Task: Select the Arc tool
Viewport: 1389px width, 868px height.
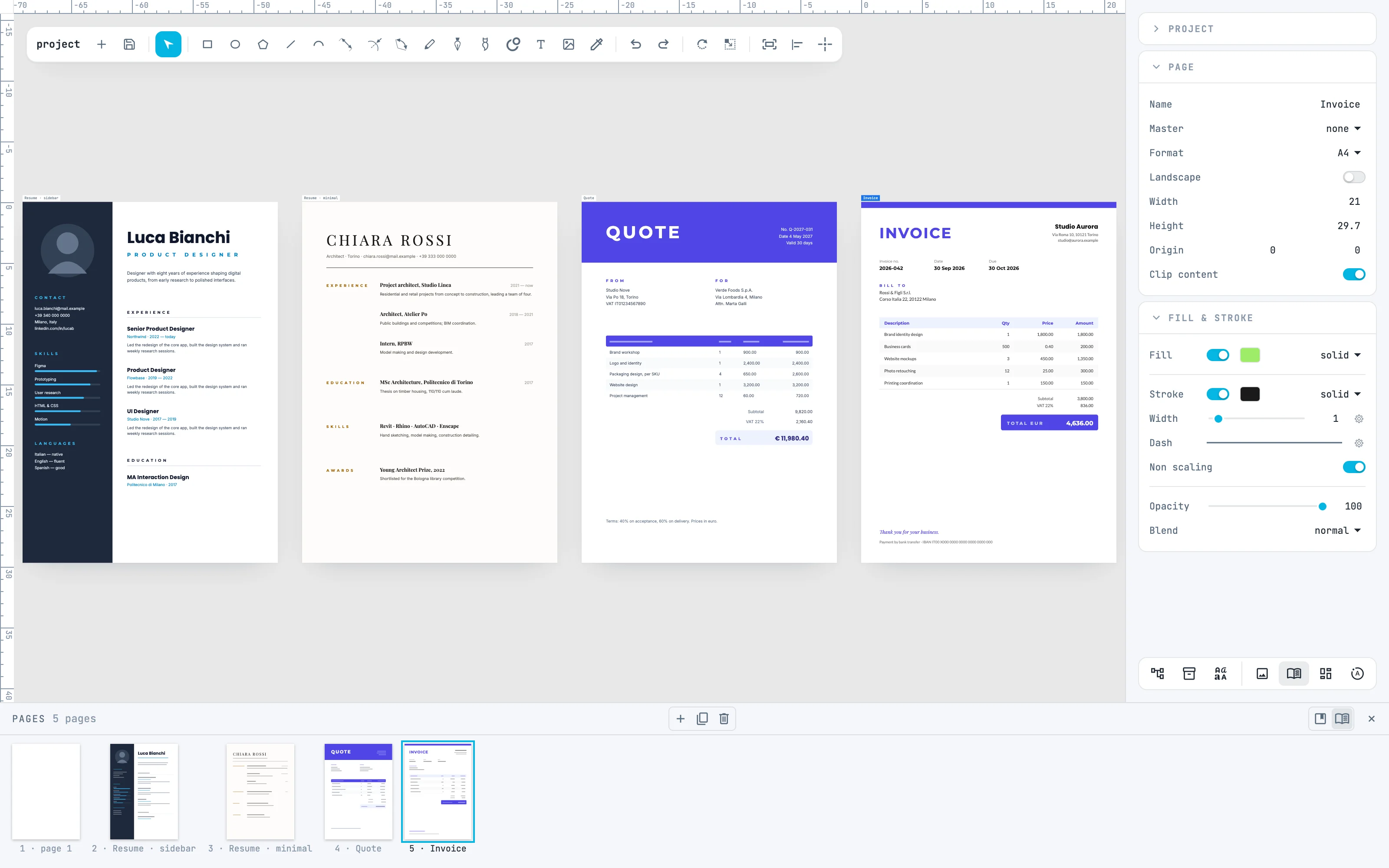Action: click(x=319, y=44)
